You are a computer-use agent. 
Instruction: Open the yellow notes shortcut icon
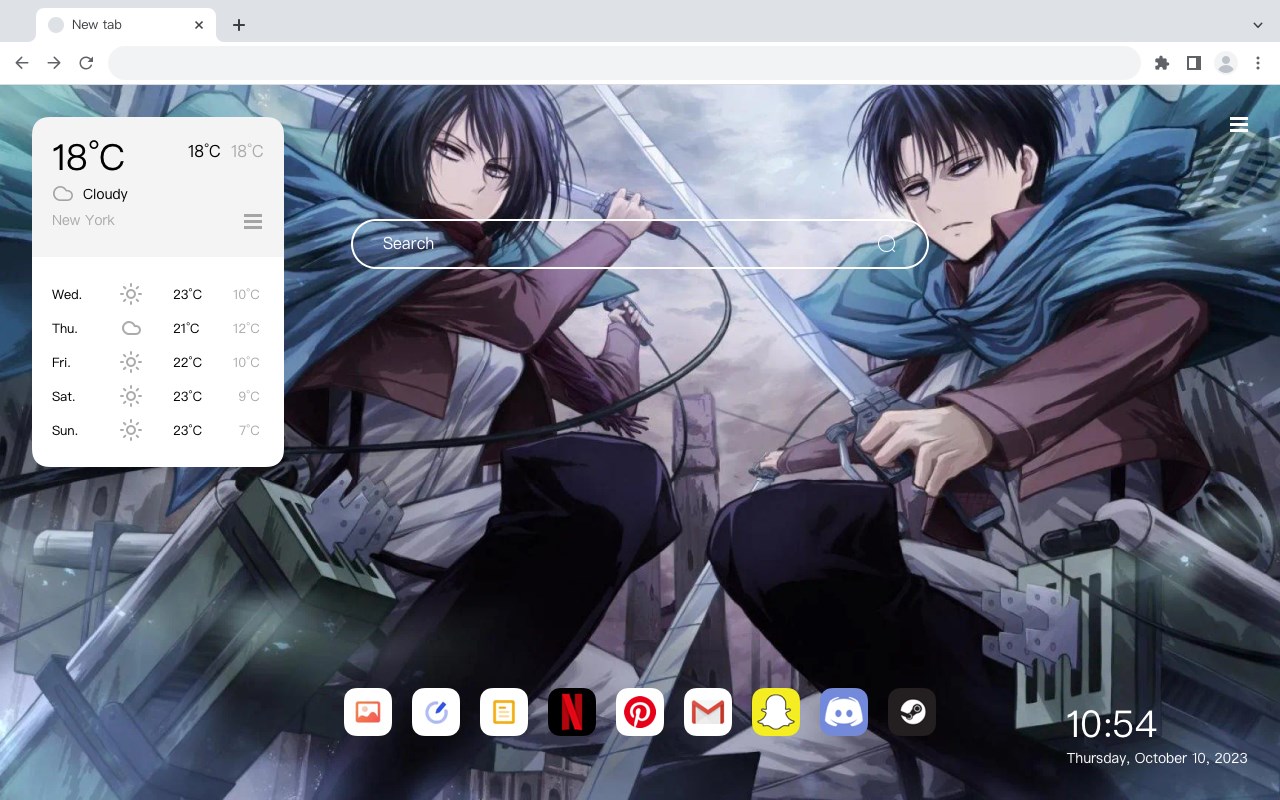pyautogui.click(x=504, y=712)
